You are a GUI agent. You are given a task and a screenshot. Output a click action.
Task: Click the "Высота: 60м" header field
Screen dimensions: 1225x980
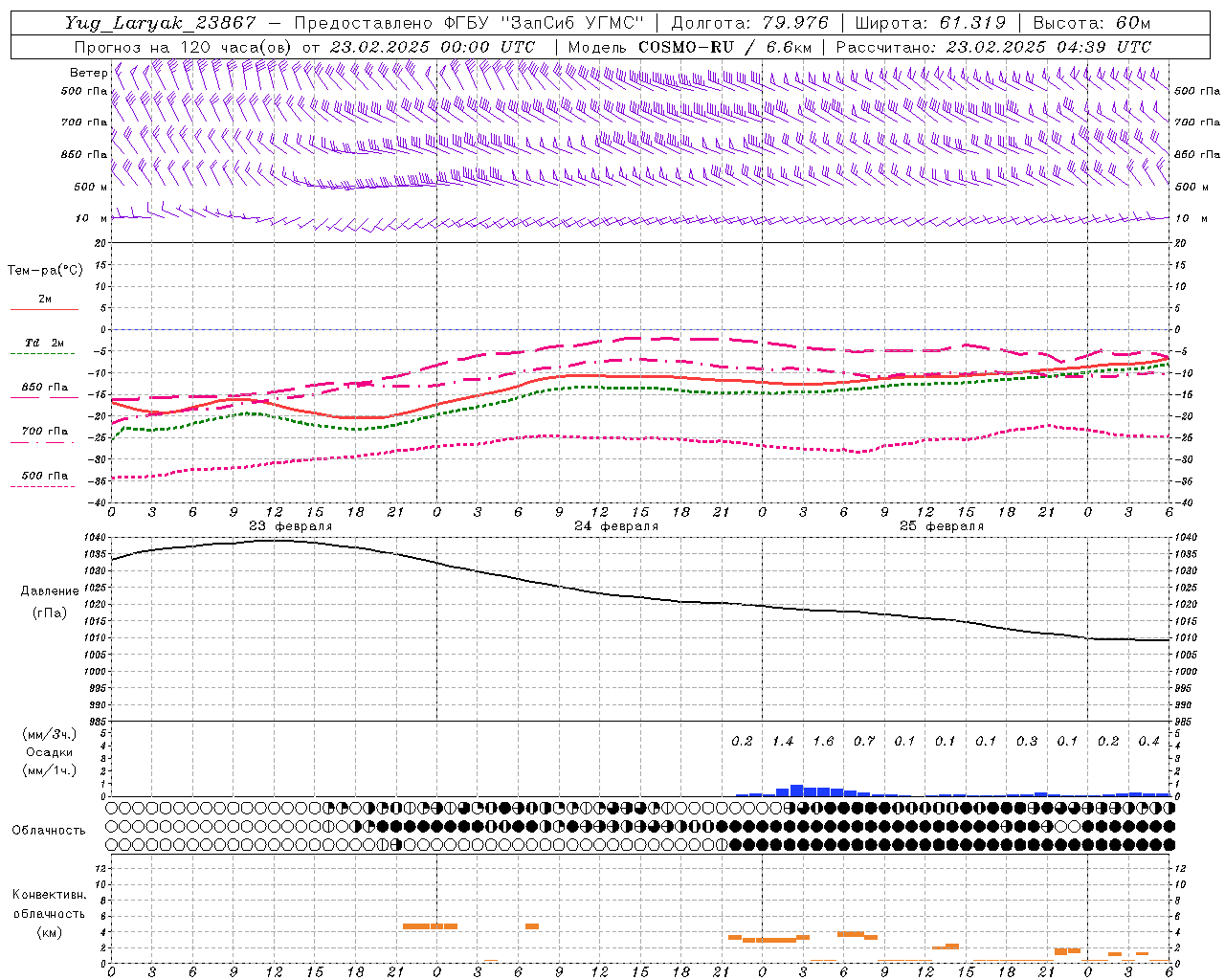1091,23
